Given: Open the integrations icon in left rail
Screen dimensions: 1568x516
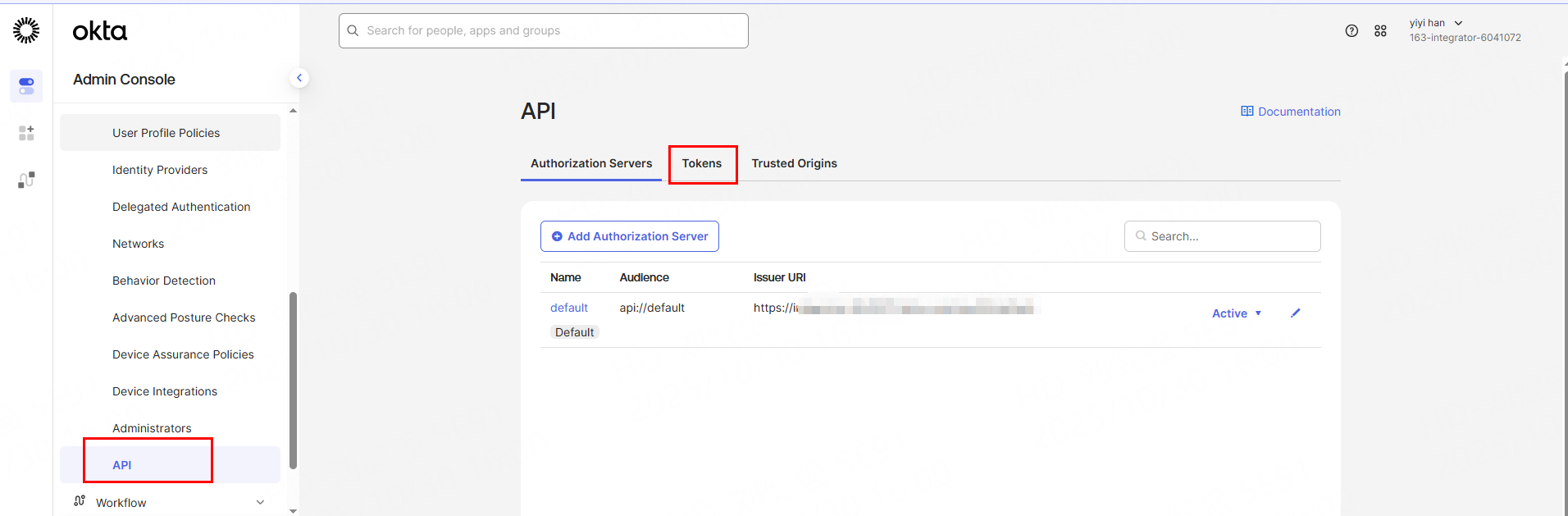Looking at the screenshot, I should coord(26,180).
